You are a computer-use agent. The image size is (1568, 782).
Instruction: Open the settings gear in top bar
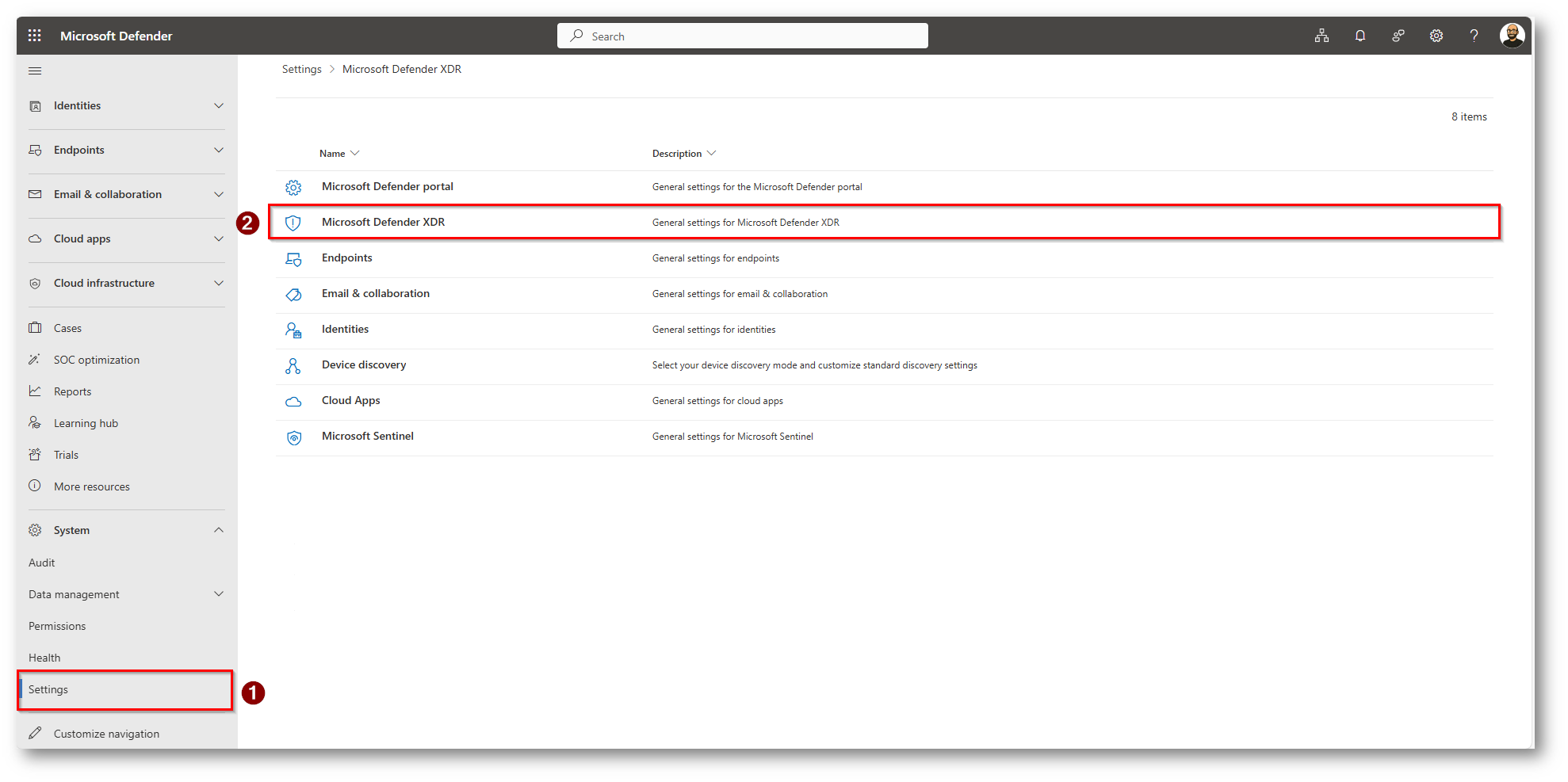(x=1436, y=36)
